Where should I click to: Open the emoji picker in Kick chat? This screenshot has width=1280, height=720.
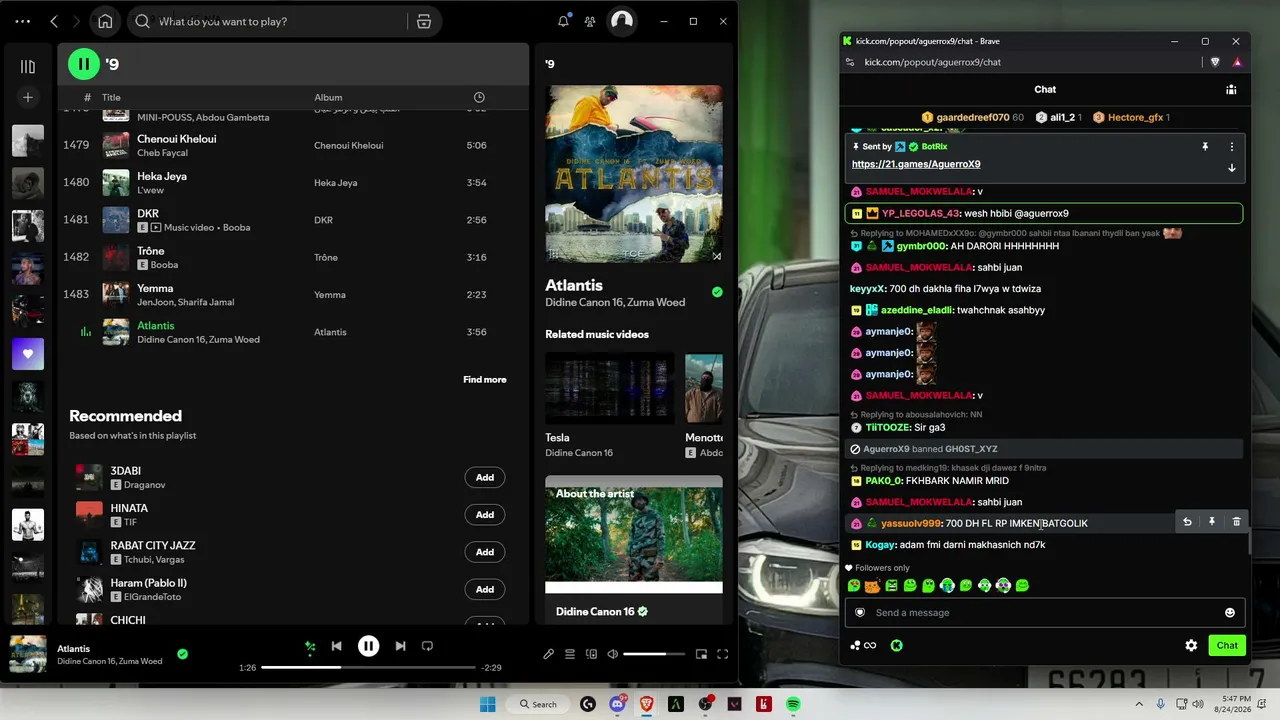click(1230, 613)
